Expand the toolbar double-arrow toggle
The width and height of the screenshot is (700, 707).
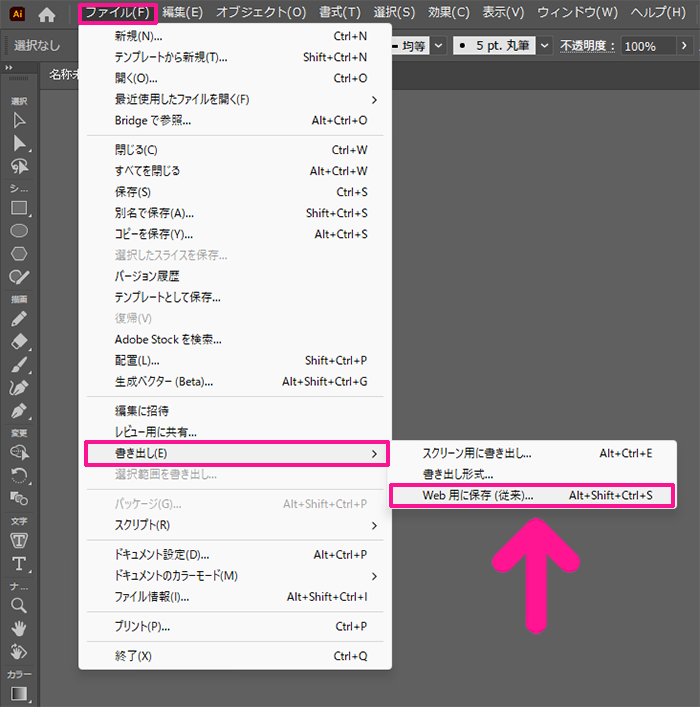click(x=9, y=68)
